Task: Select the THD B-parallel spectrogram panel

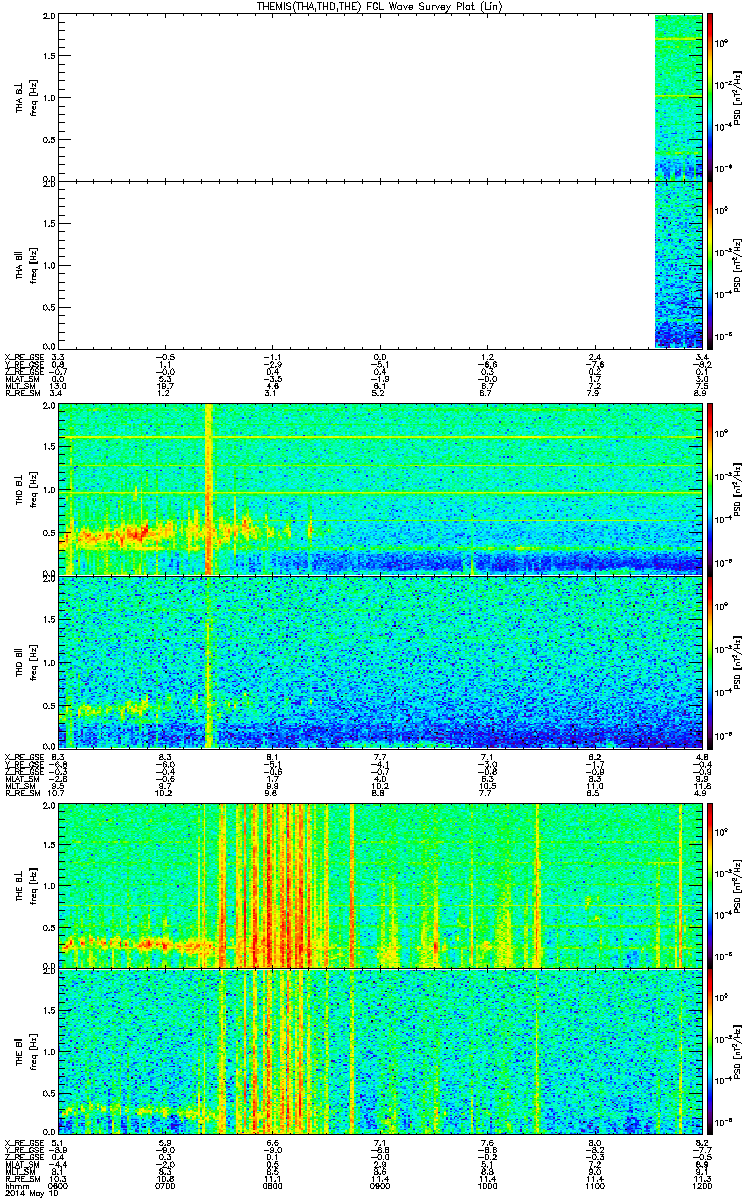Action: pyautogui.click(x=380, y=662)
